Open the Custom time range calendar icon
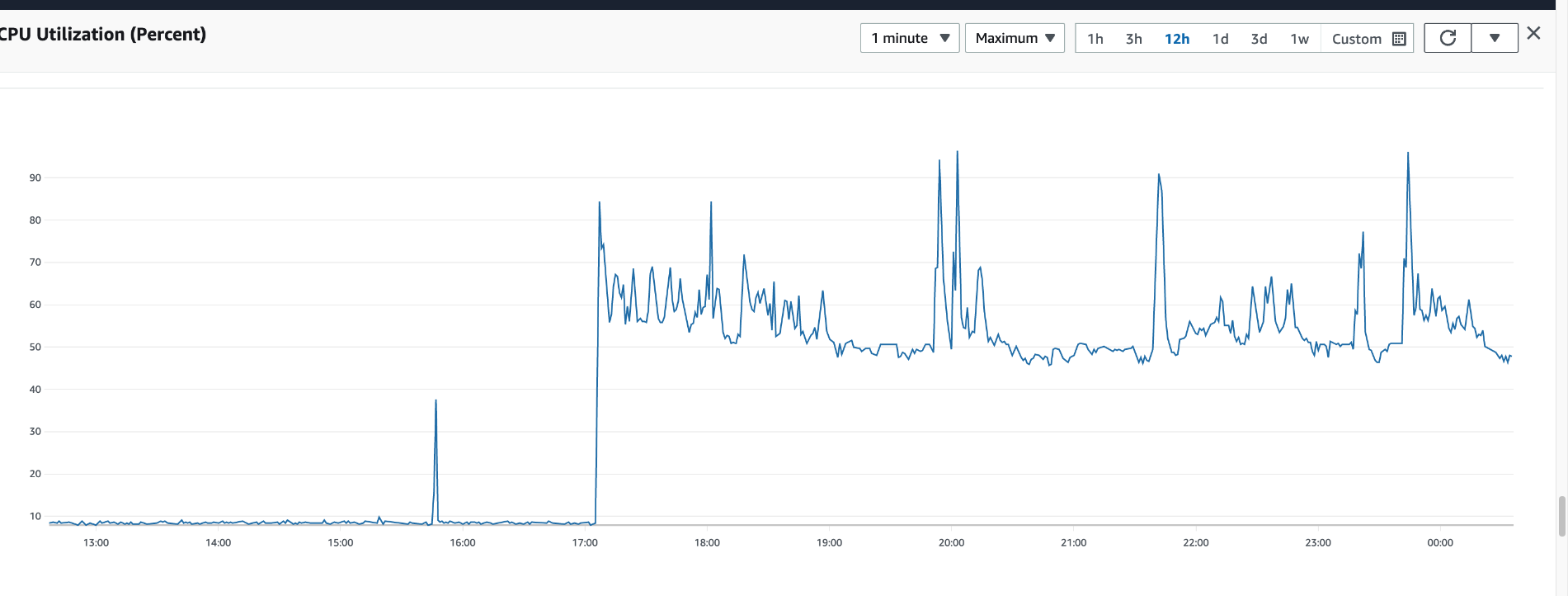The height and width of the screenshot is (596, 1568). coord(1399,39)
